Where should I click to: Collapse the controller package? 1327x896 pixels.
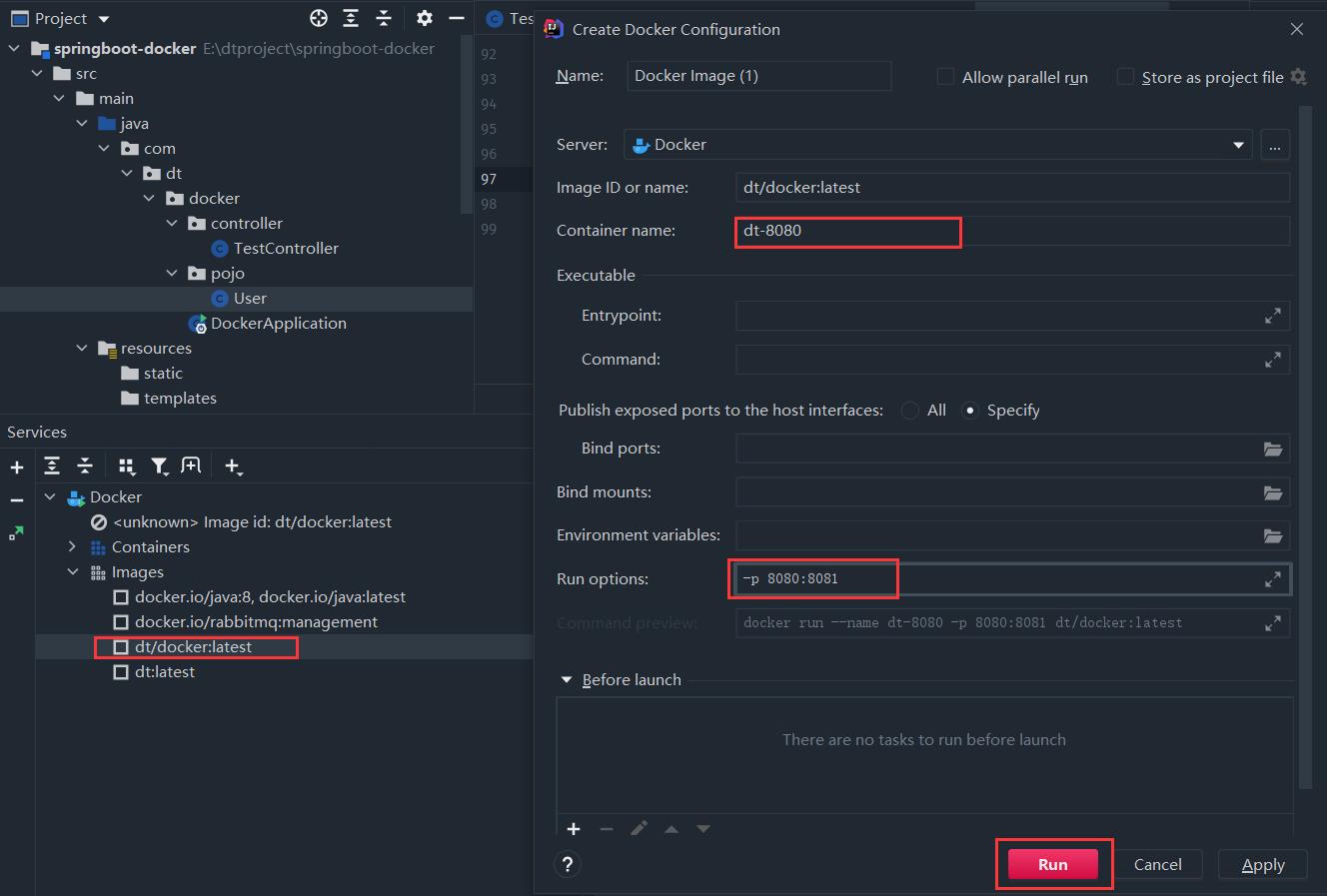[172, 223]
